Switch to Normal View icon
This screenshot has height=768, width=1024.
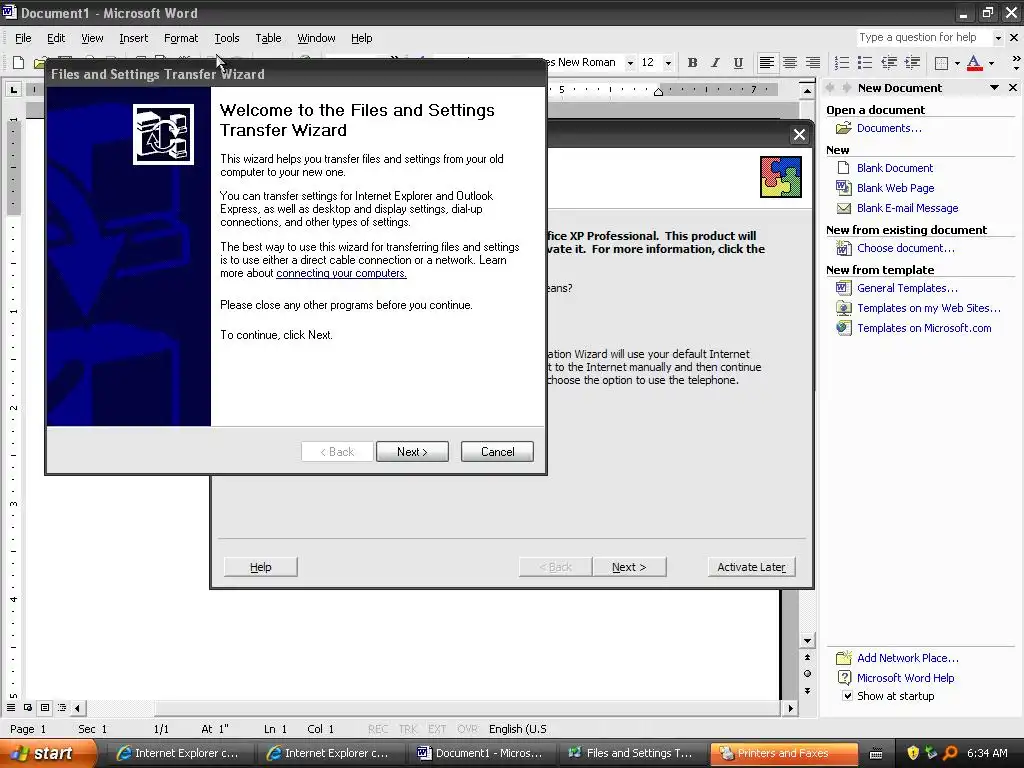[11, 707]
